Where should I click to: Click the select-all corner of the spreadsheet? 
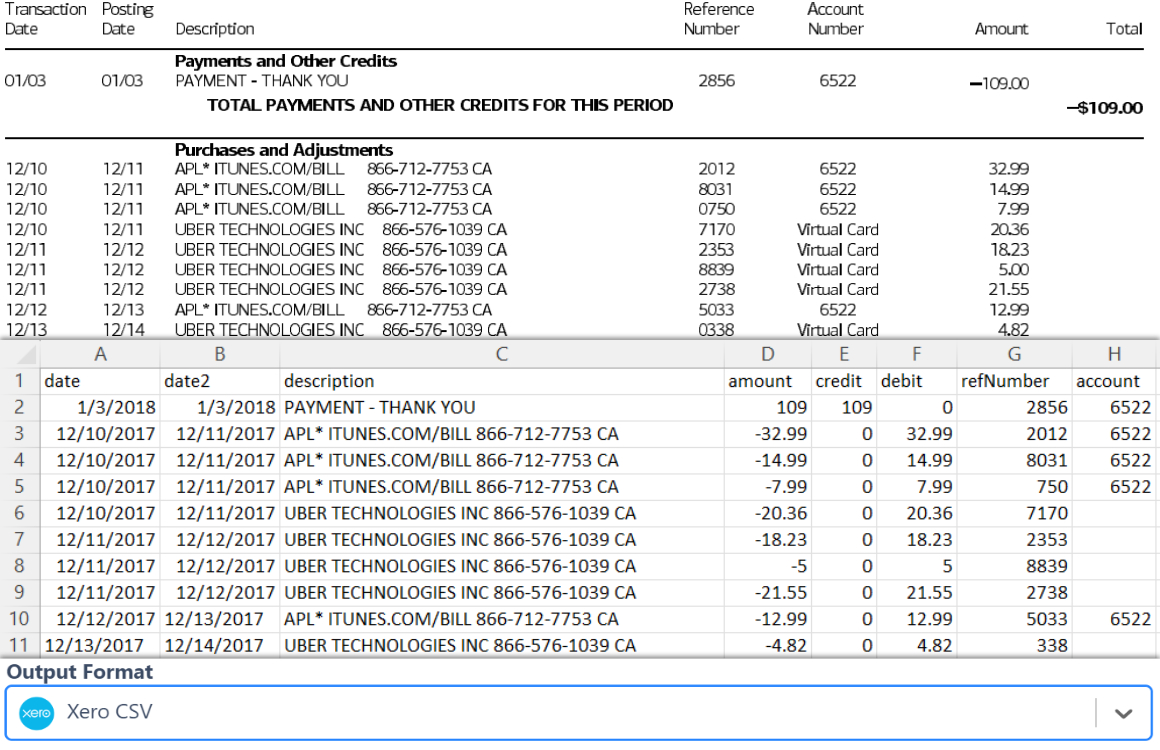tap(20, 355)
